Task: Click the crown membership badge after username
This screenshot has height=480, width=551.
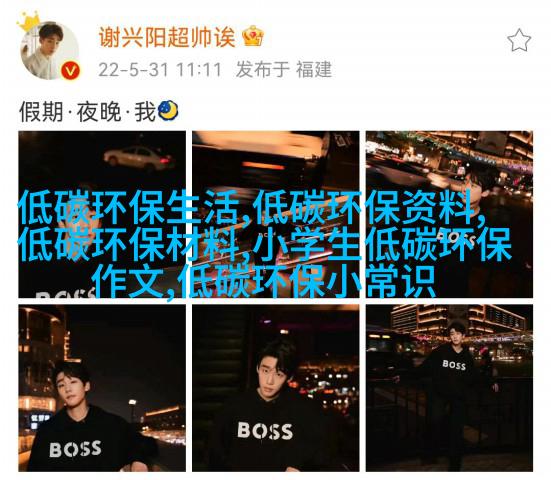Action: click(x=253, y=36)
